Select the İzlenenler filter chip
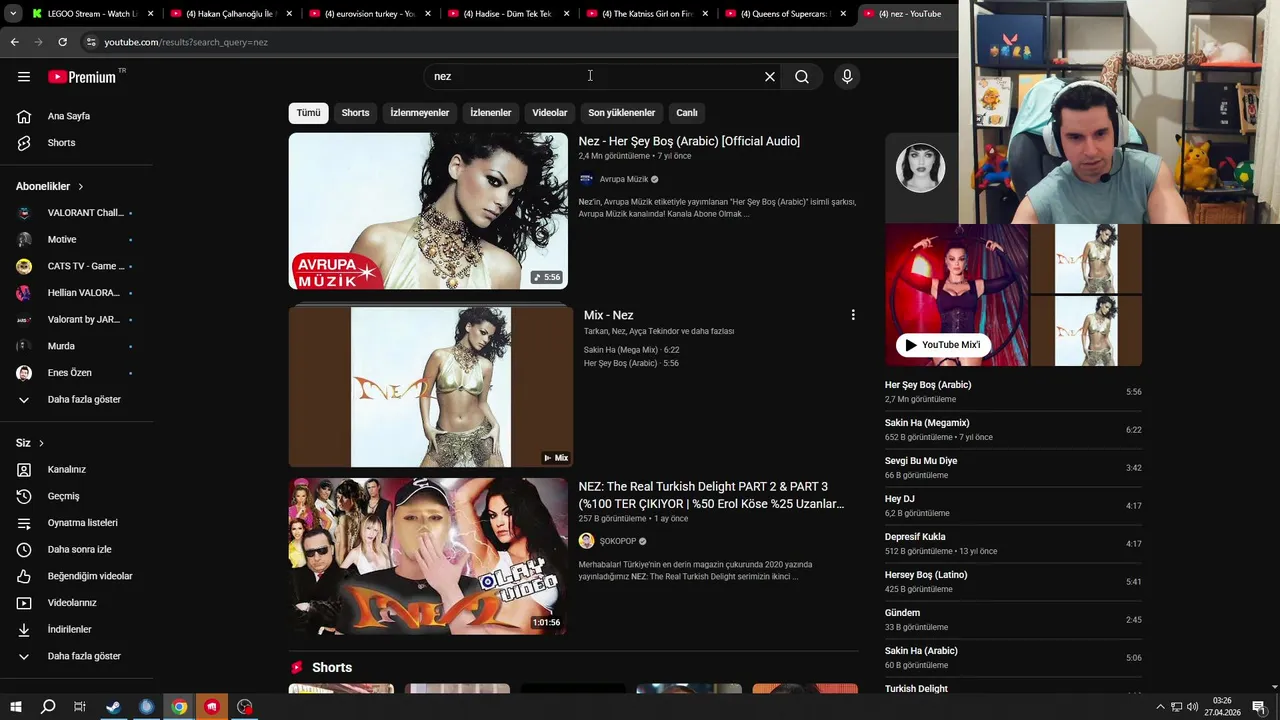Viewport: 1280px width, 720px height. click(x=490, y=113)
